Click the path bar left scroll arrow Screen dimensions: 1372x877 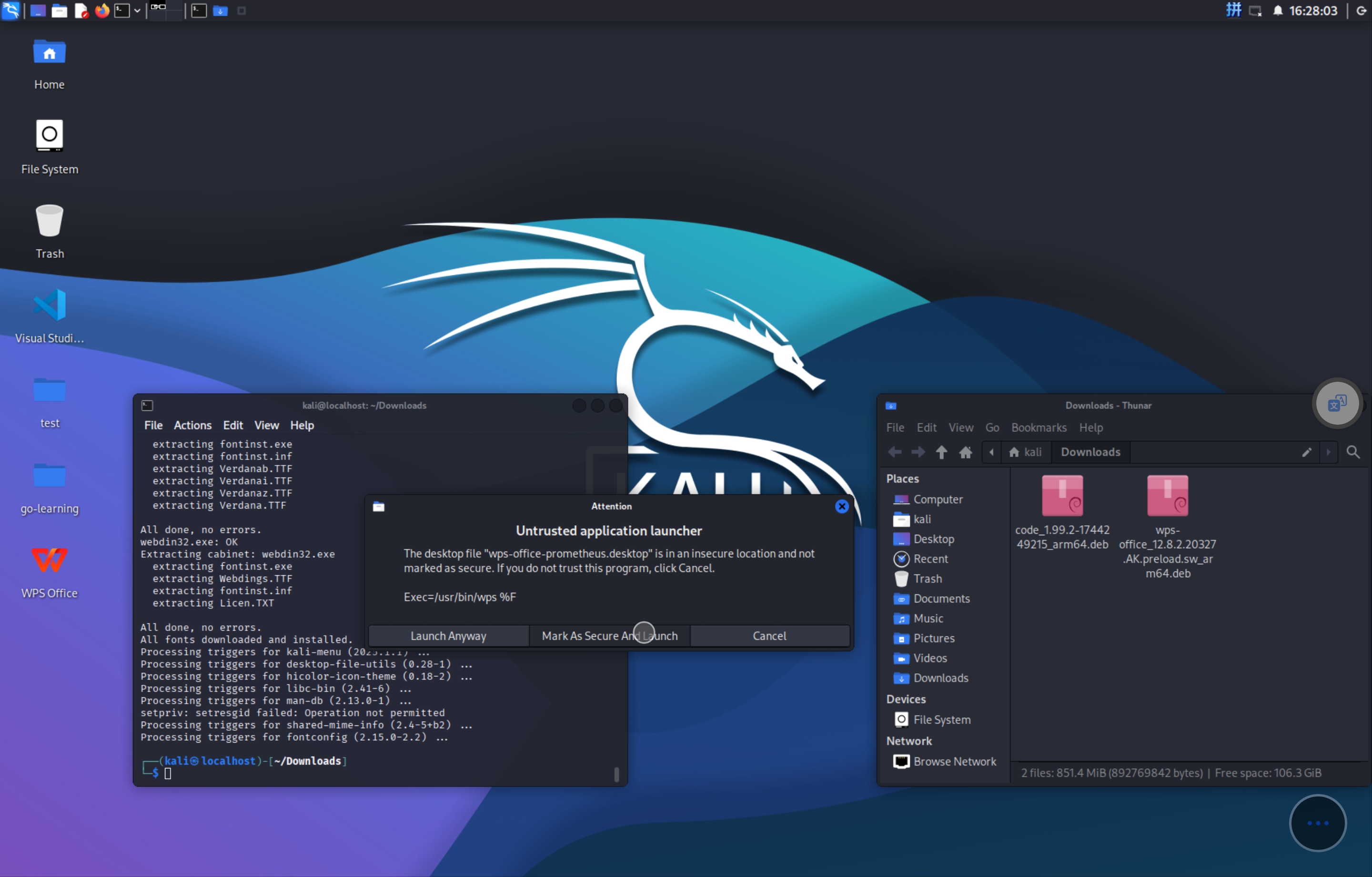[991, 452]
